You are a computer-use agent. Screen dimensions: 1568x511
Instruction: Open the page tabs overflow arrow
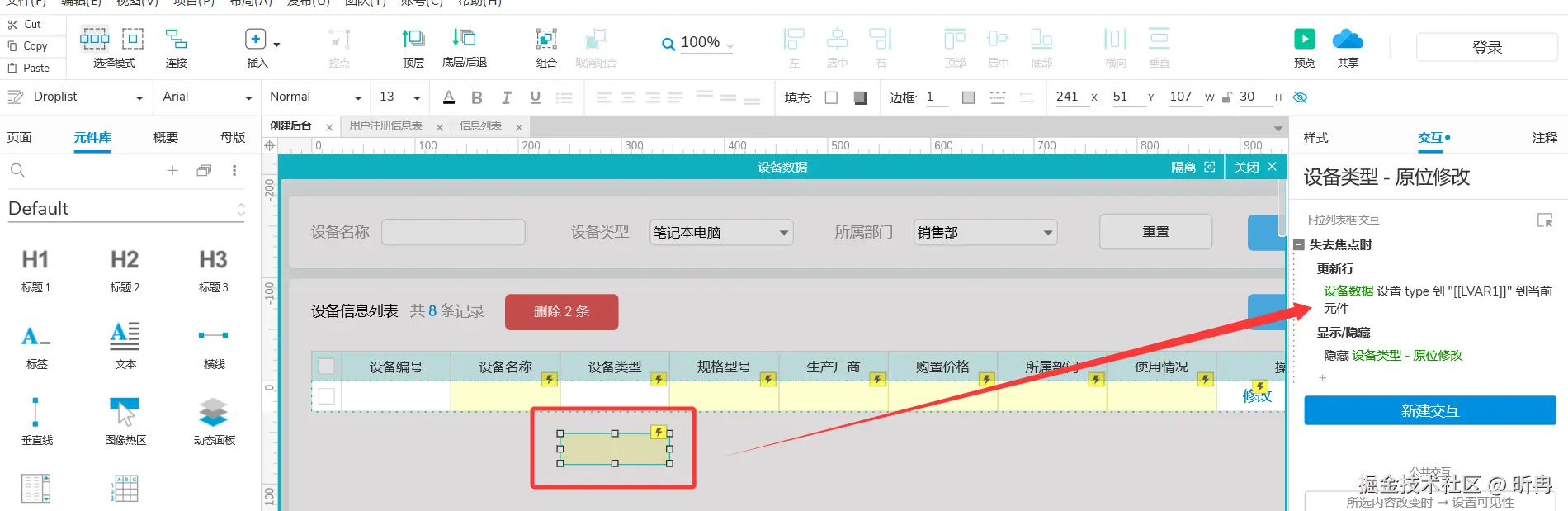tap(1278, 128)
